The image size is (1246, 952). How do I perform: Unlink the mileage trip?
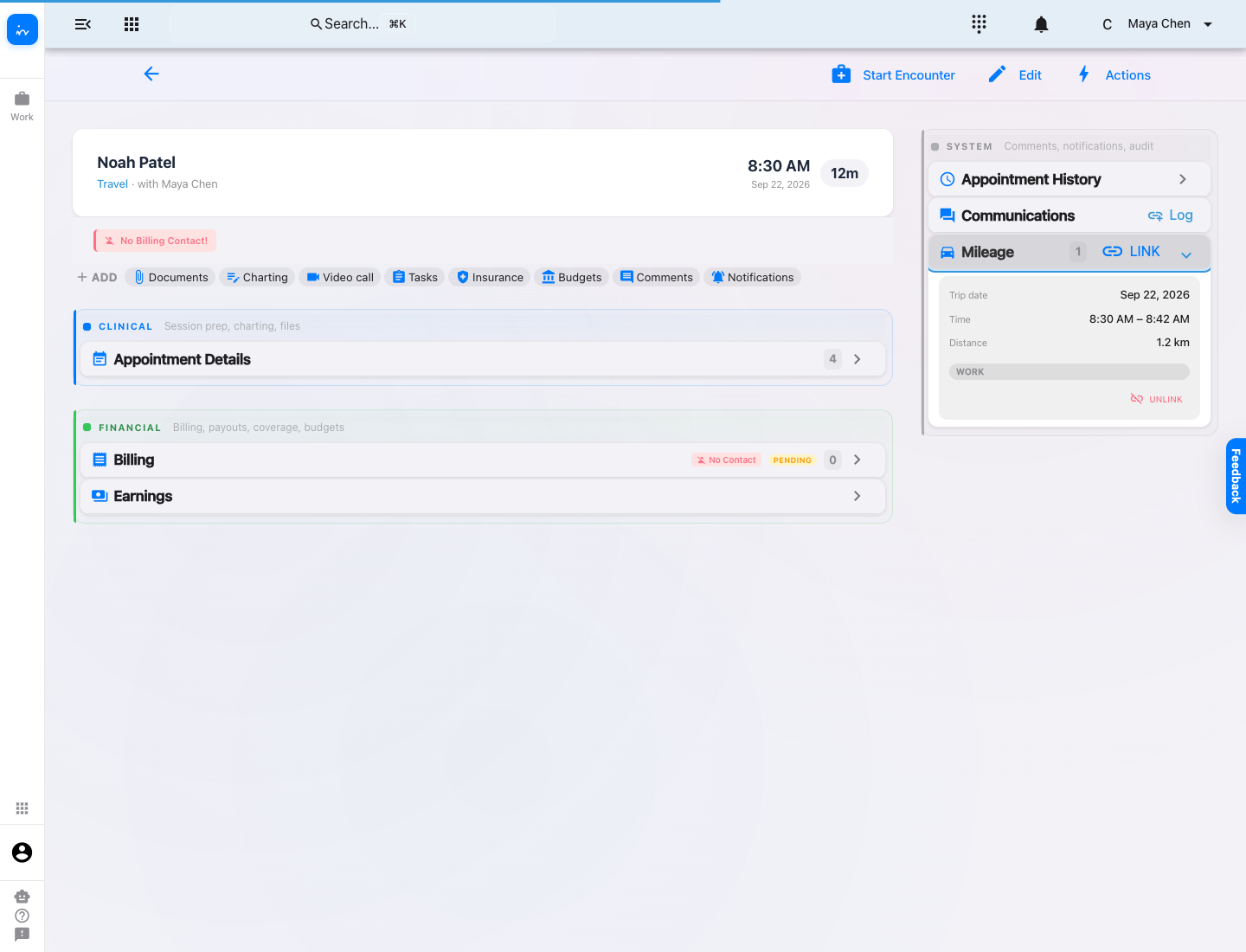[x=1156, y=399]
